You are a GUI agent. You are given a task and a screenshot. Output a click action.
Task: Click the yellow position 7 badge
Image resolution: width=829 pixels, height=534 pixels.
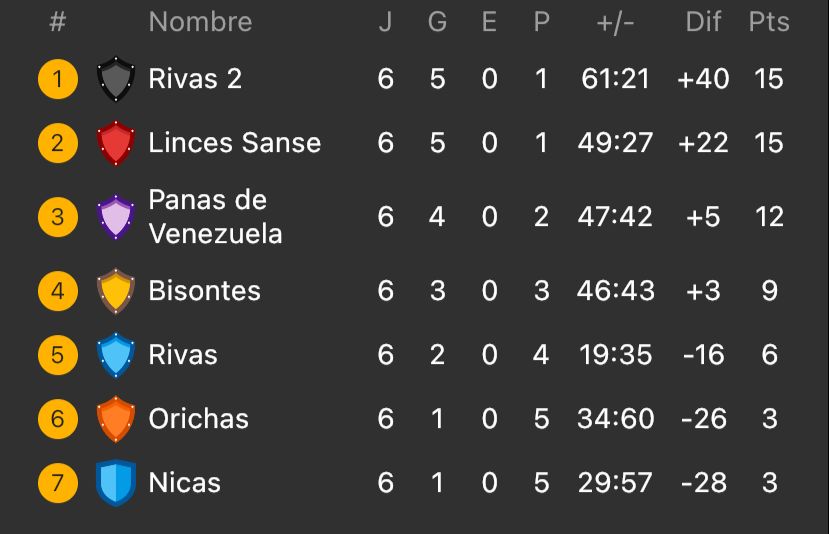coord(58,483)
